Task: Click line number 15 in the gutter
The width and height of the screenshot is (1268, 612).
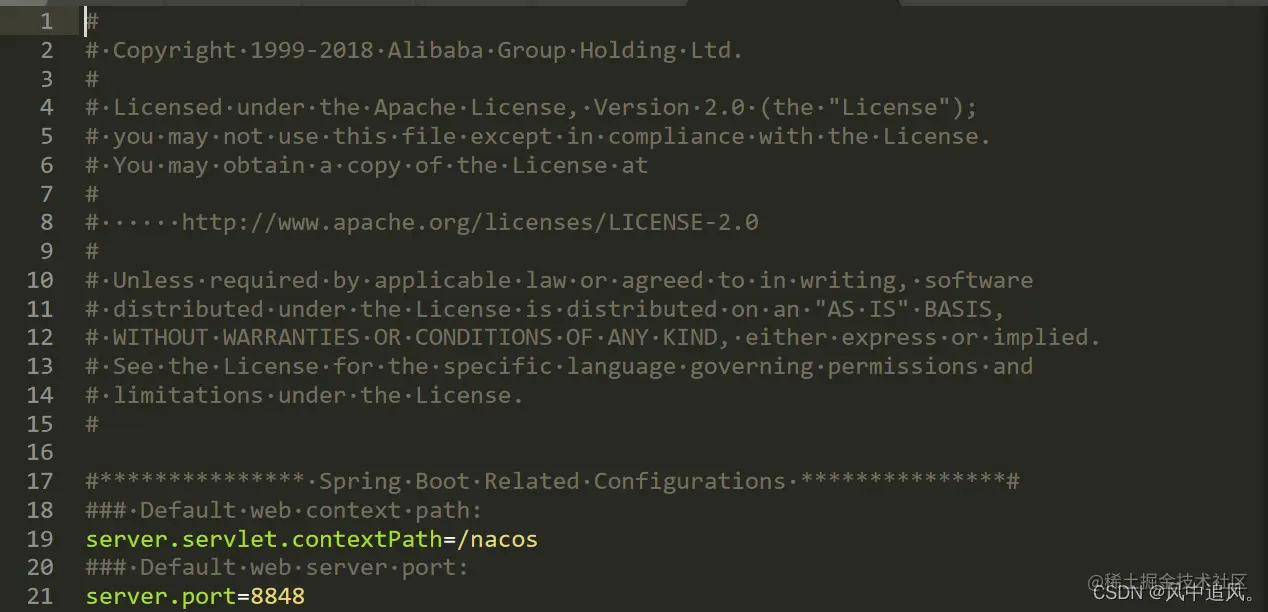Action: point(41,424)
